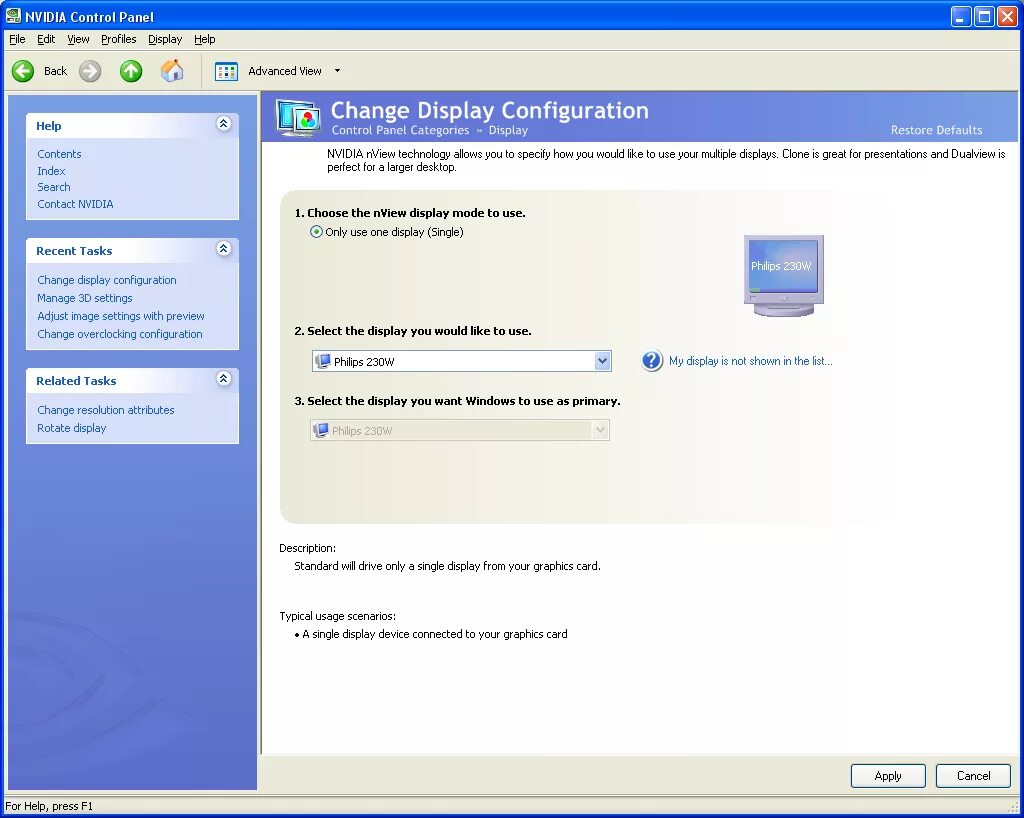This screenshot has width=1024, height=818.
Task: Open Help Contents link
Action: coord(59,154)
